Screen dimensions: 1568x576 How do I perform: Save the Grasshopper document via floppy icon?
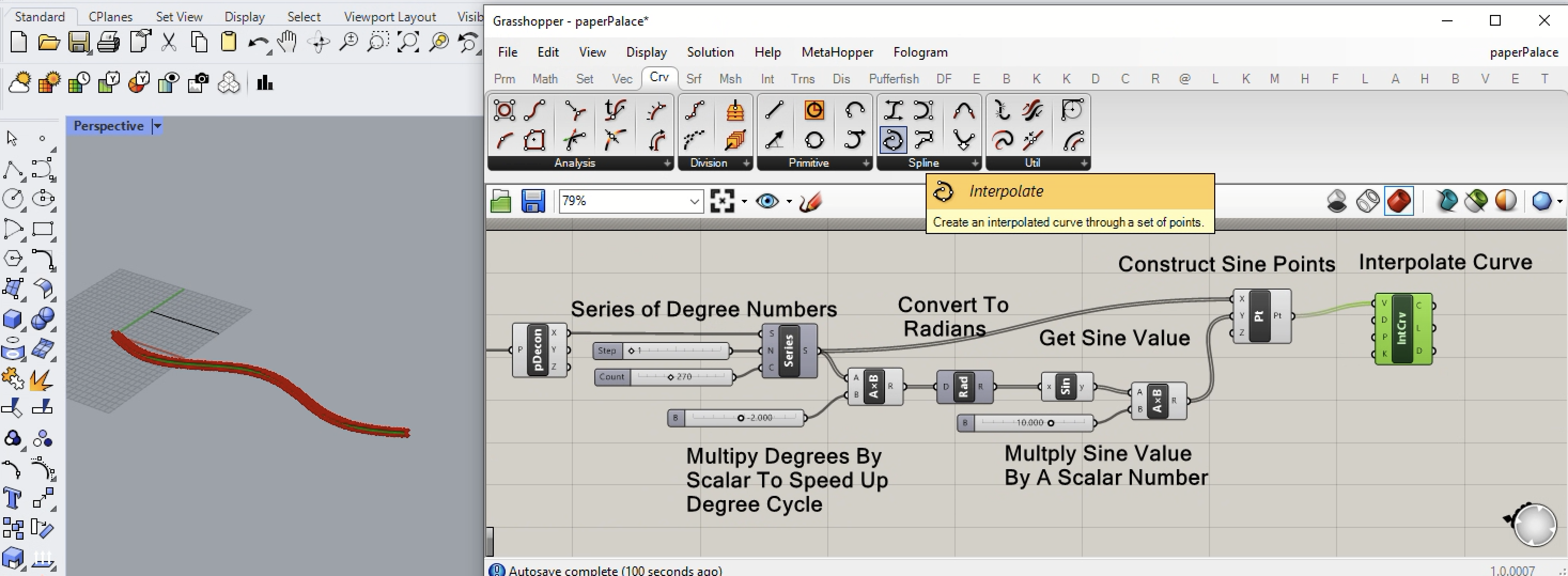coord(533,201)
